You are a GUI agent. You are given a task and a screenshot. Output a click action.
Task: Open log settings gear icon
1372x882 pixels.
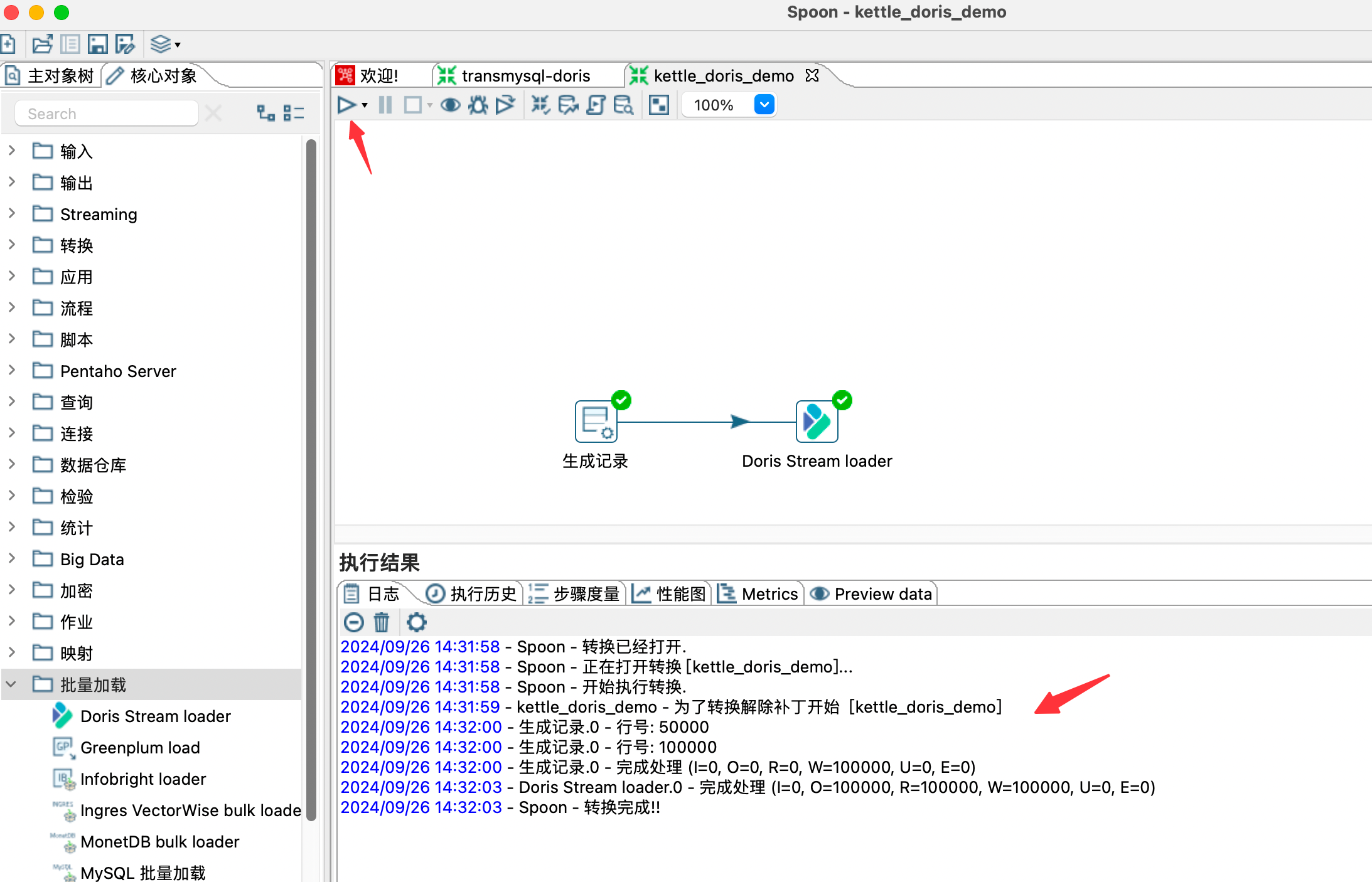click(416, 622)
